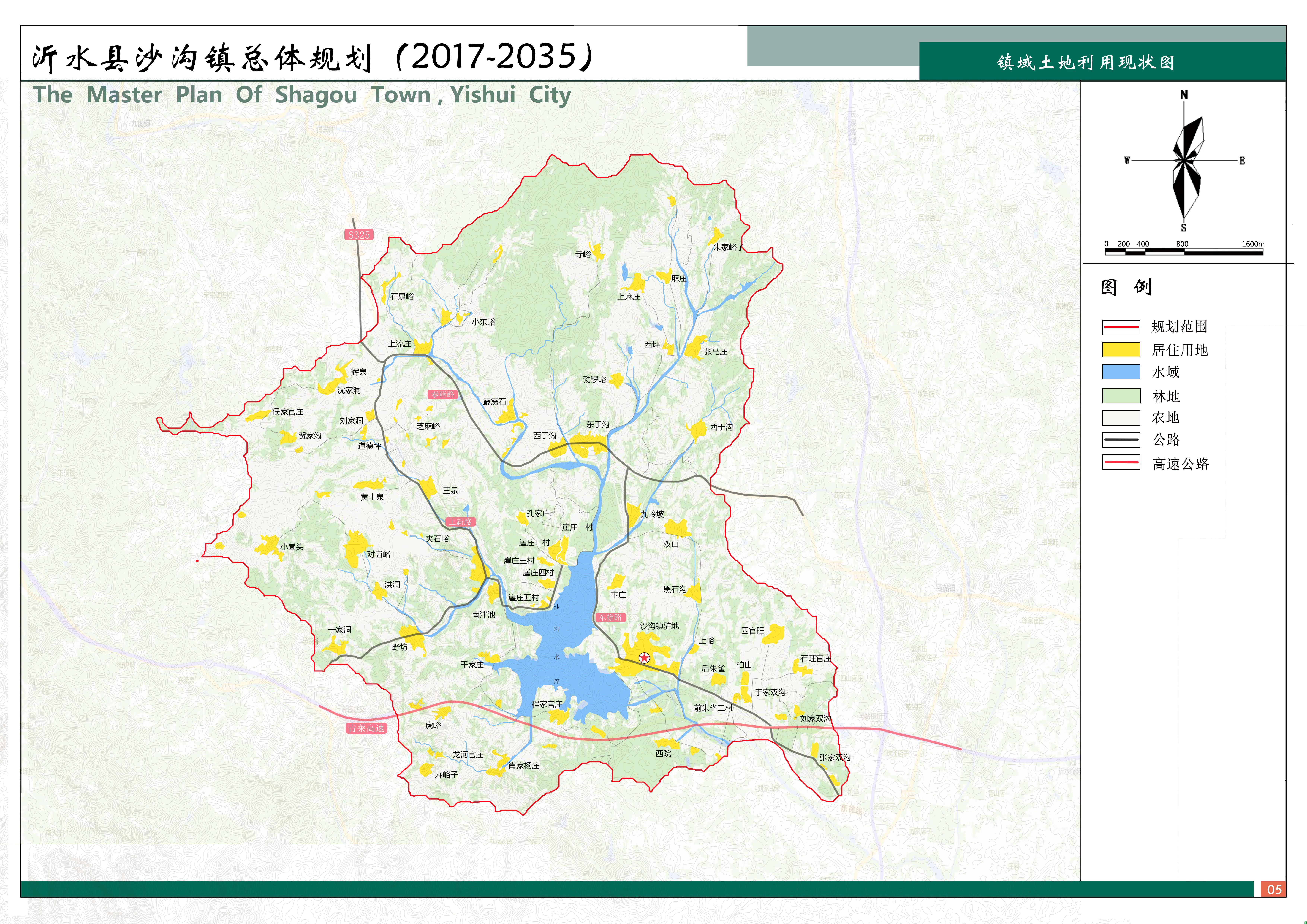Click the 朱家峪子 village label

pos(729,247)
